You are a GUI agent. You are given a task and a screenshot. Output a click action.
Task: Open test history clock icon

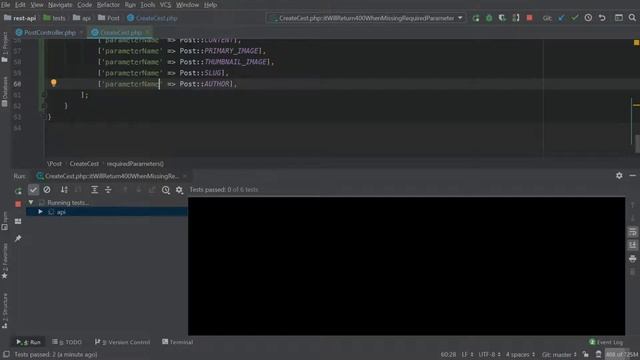tap(166, 190)
